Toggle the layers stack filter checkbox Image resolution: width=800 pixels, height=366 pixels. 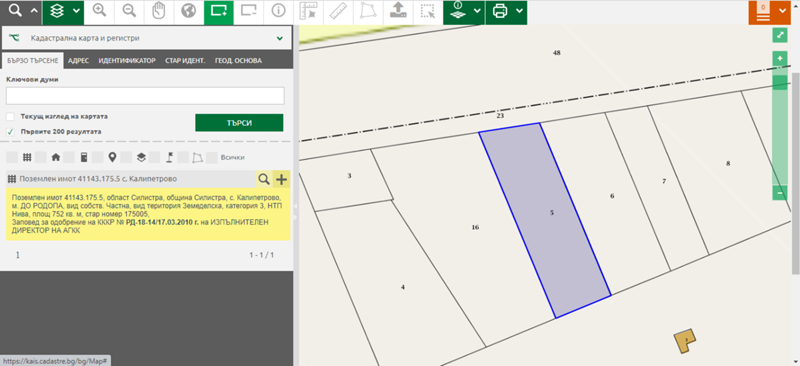[127, 157]
